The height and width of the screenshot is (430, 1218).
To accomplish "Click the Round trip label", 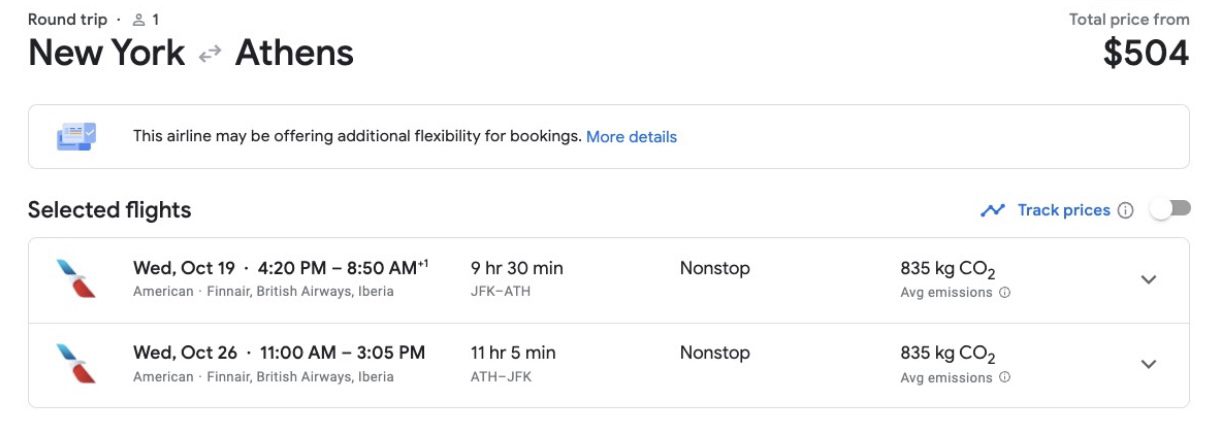I will (67, 19).
